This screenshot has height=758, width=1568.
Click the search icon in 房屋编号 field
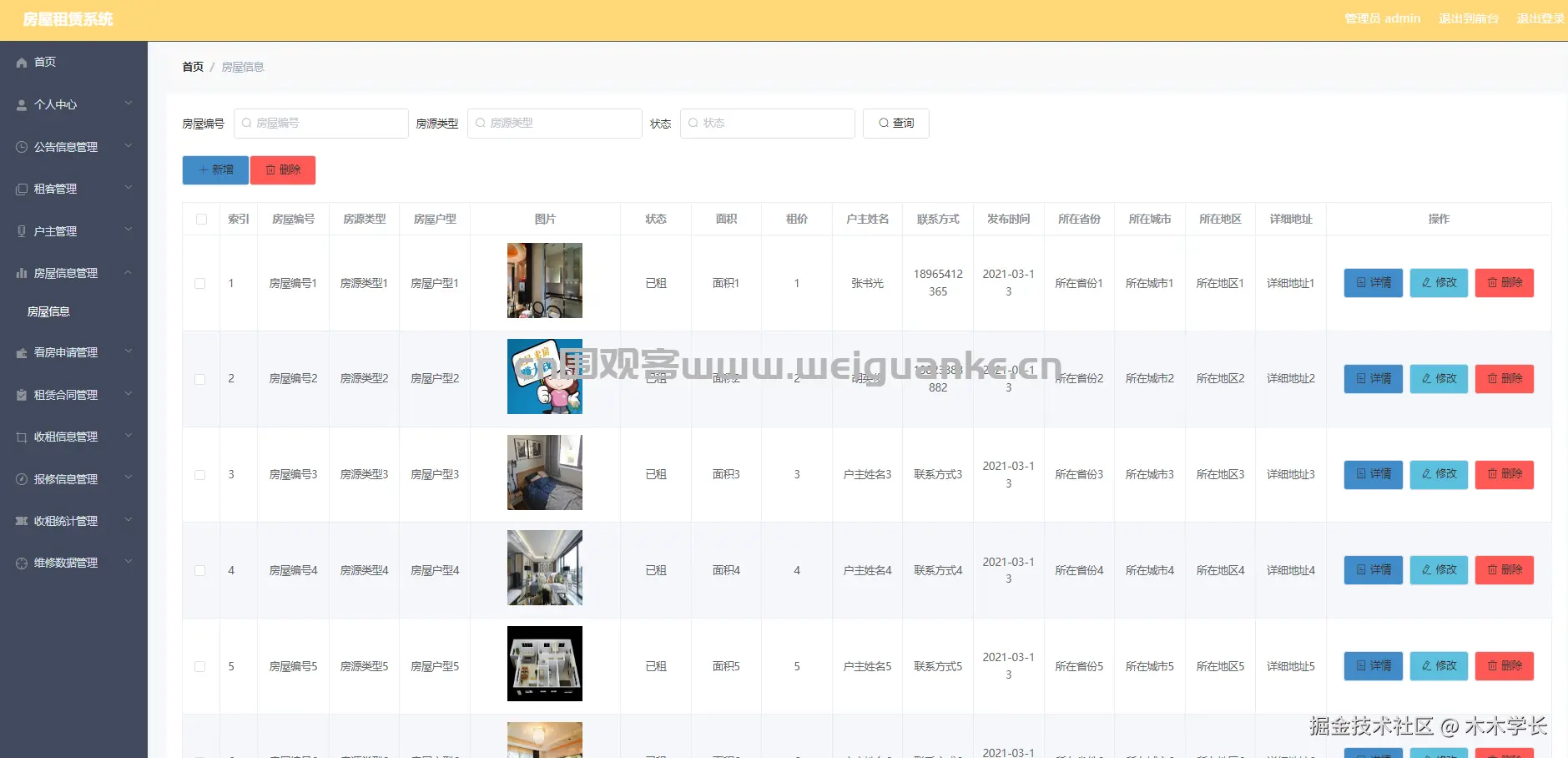246,123
